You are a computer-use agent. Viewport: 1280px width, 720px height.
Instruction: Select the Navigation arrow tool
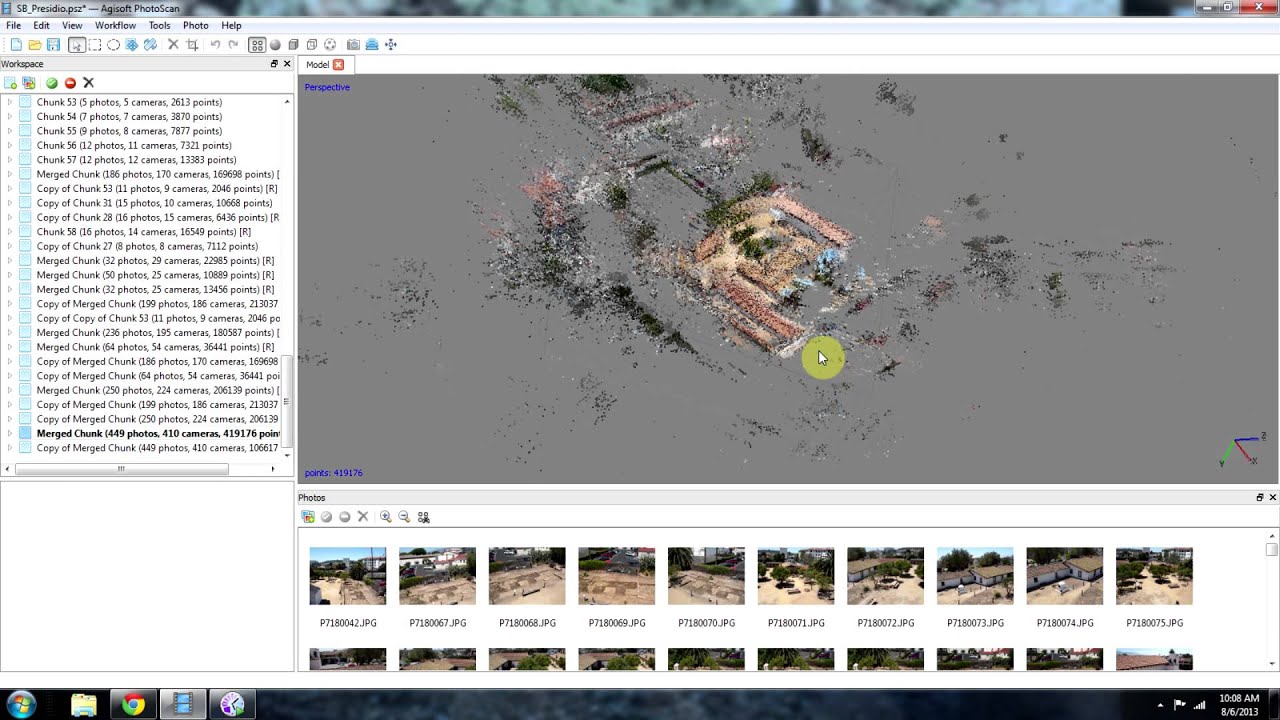[x=76, y=45]
